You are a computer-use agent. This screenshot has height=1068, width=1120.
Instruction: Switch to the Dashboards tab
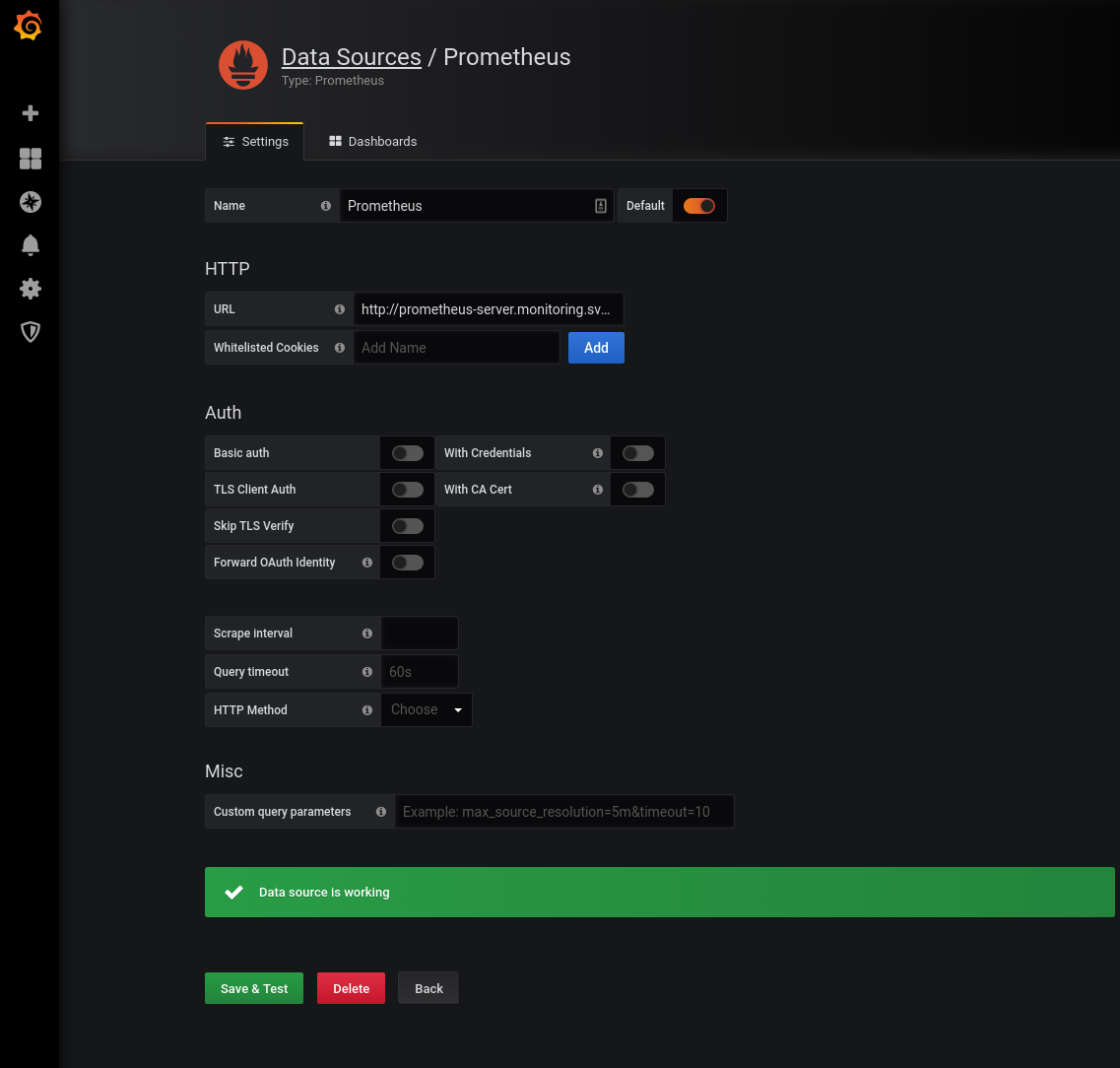coord(372,141)
